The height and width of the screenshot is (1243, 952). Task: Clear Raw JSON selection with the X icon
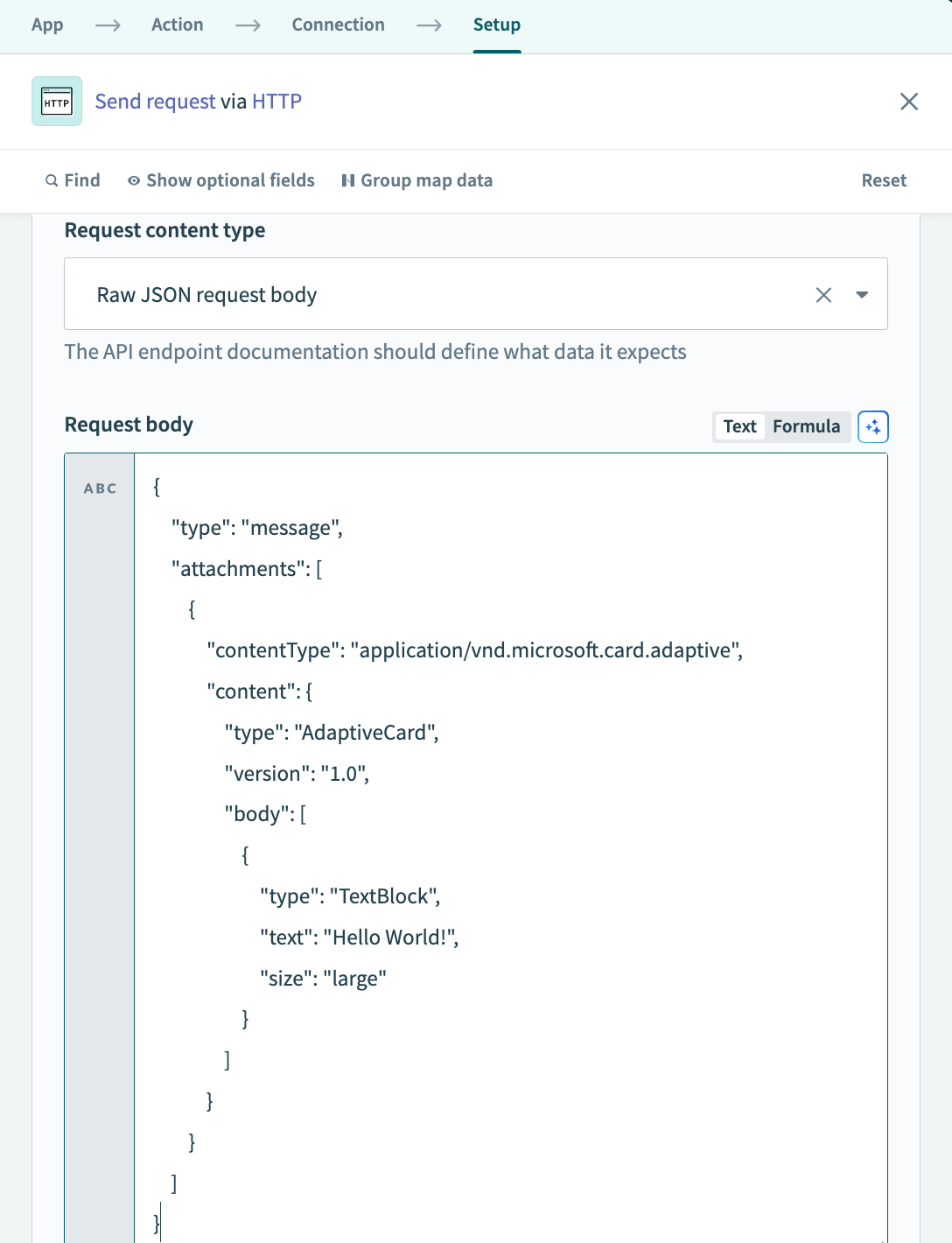pyautogui.click(x=823, y=294)
